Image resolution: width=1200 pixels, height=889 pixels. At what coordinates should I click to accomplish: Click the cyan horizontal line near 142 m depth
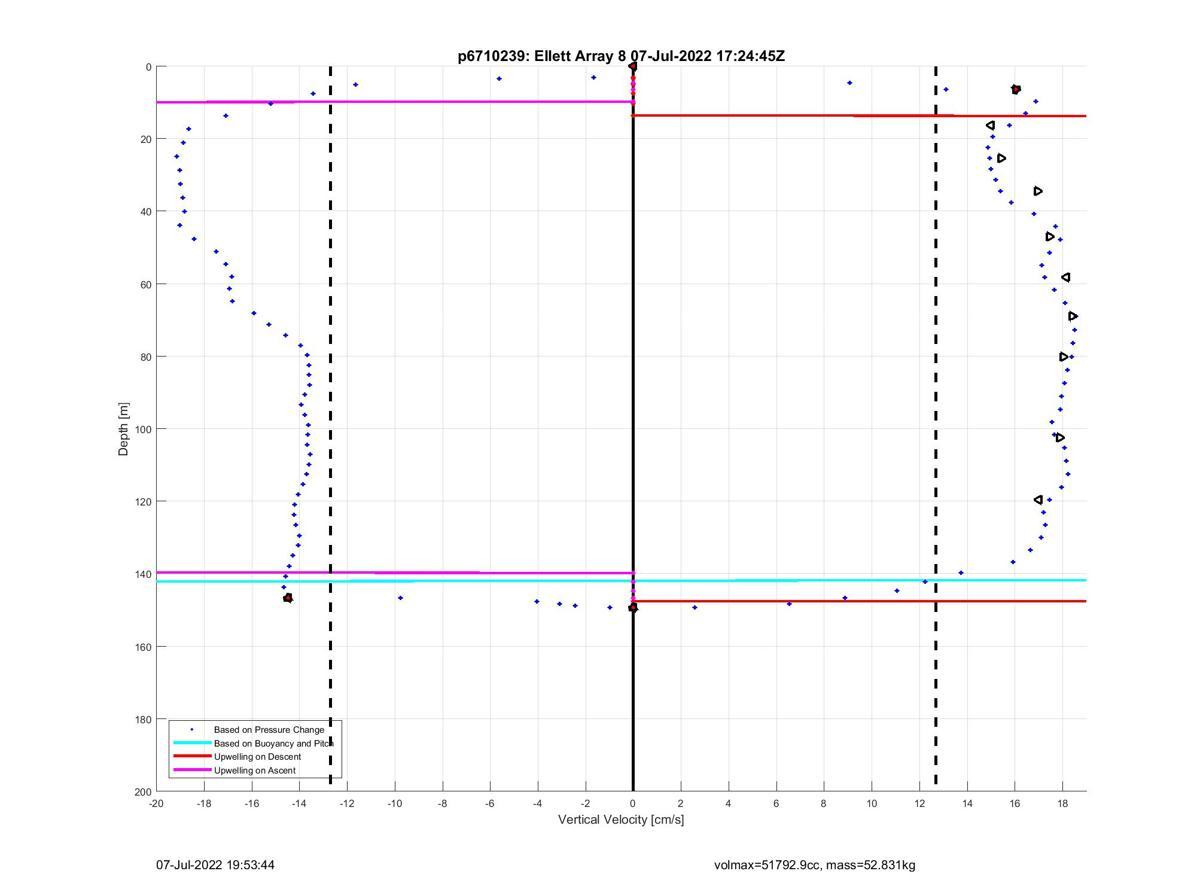(621, 581)
